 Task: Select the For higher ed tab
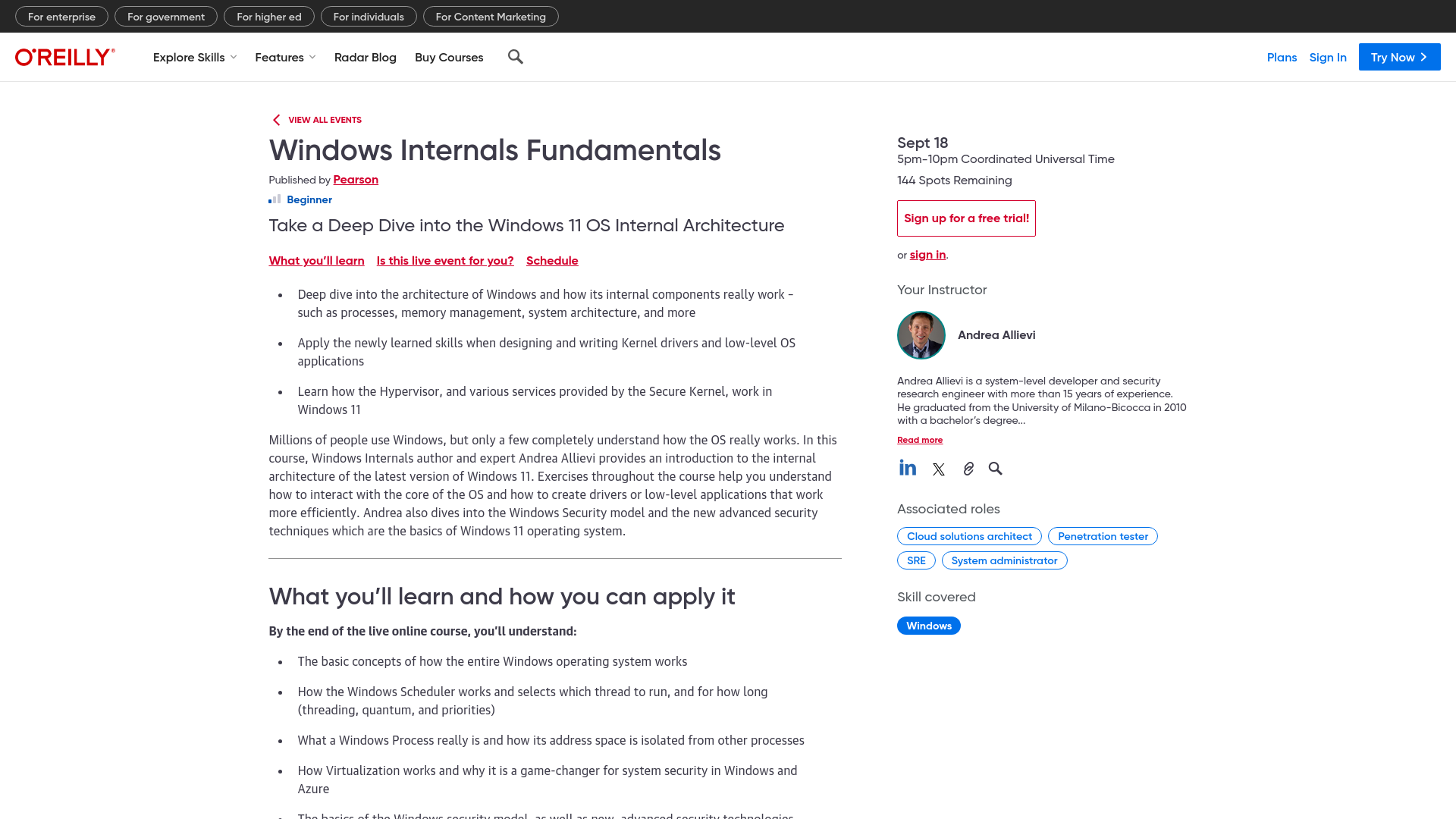click(x=269, y=17)
